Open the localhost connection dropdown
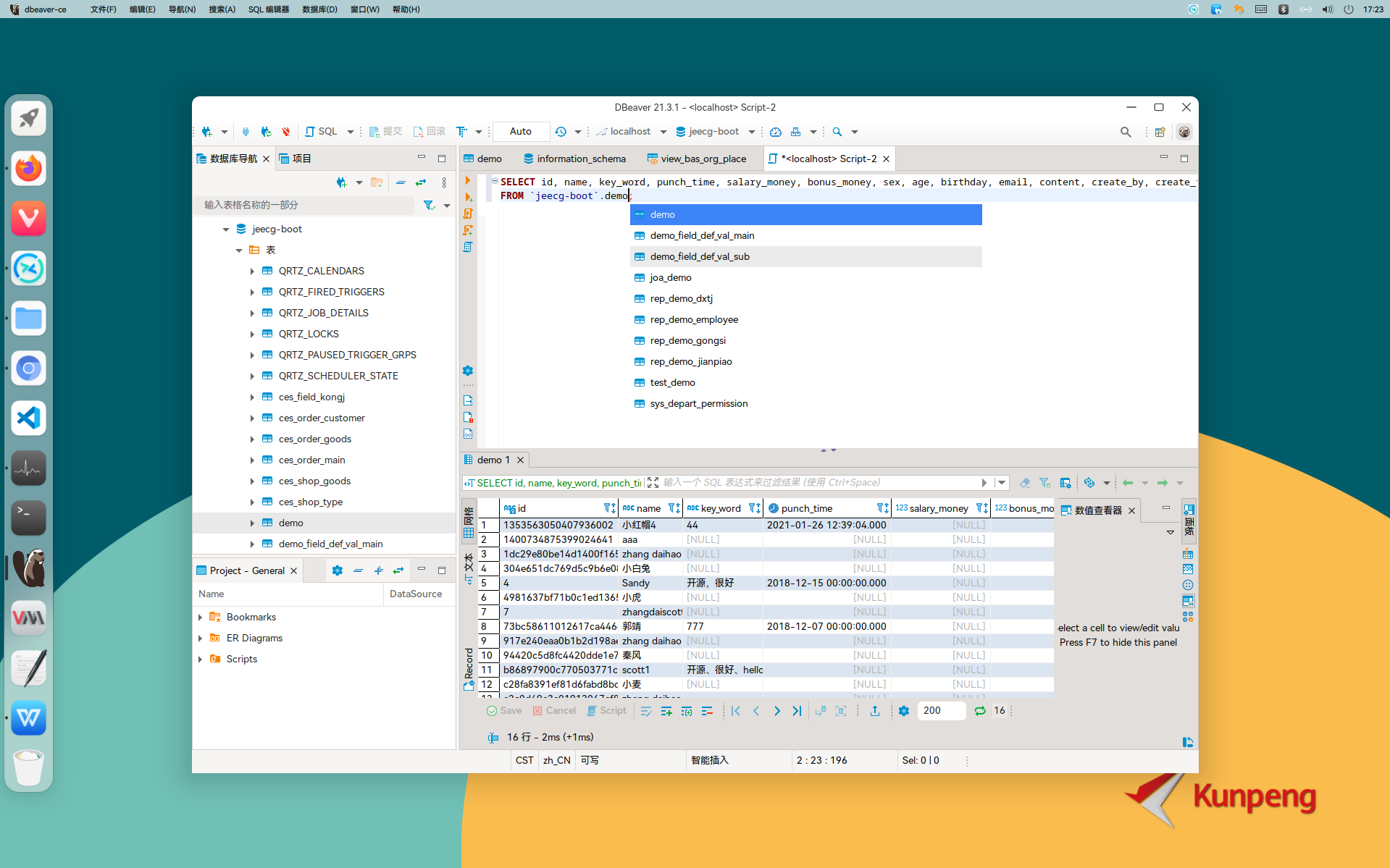This screenshot has width=1390, height=868. tap(662, 131)
